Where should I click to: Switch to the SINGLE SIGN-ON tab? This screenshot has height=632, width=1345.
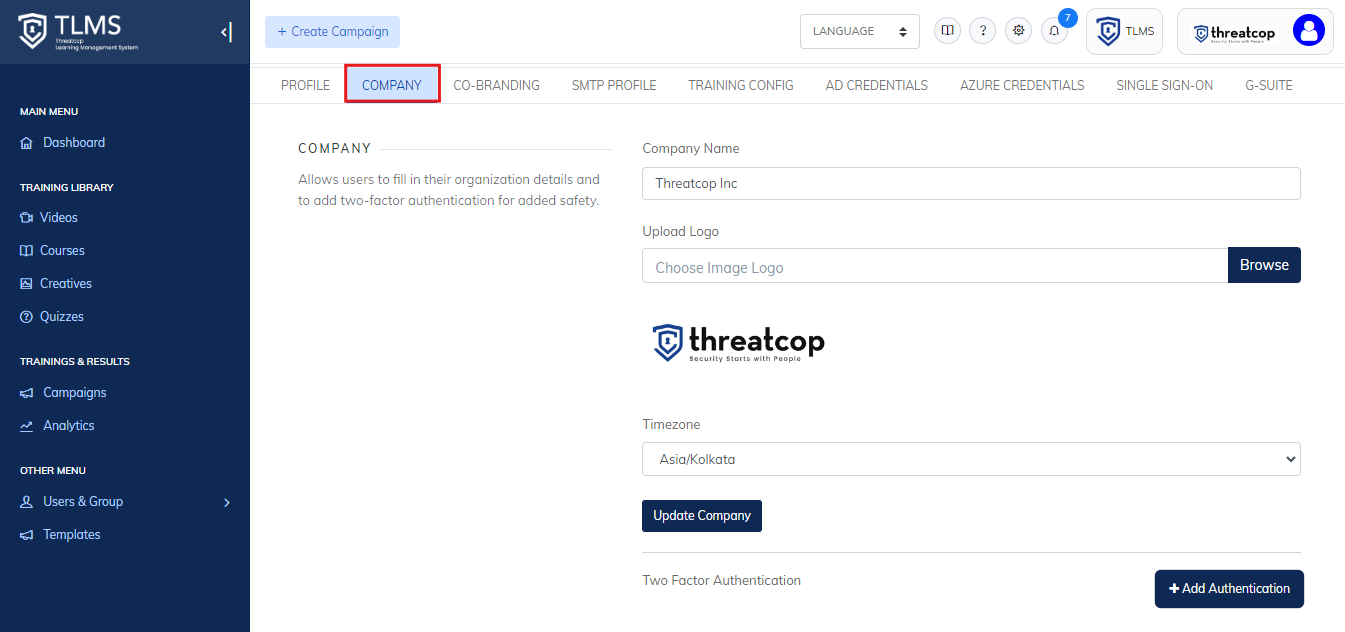pyautogui.click(x=1165, y=85)
